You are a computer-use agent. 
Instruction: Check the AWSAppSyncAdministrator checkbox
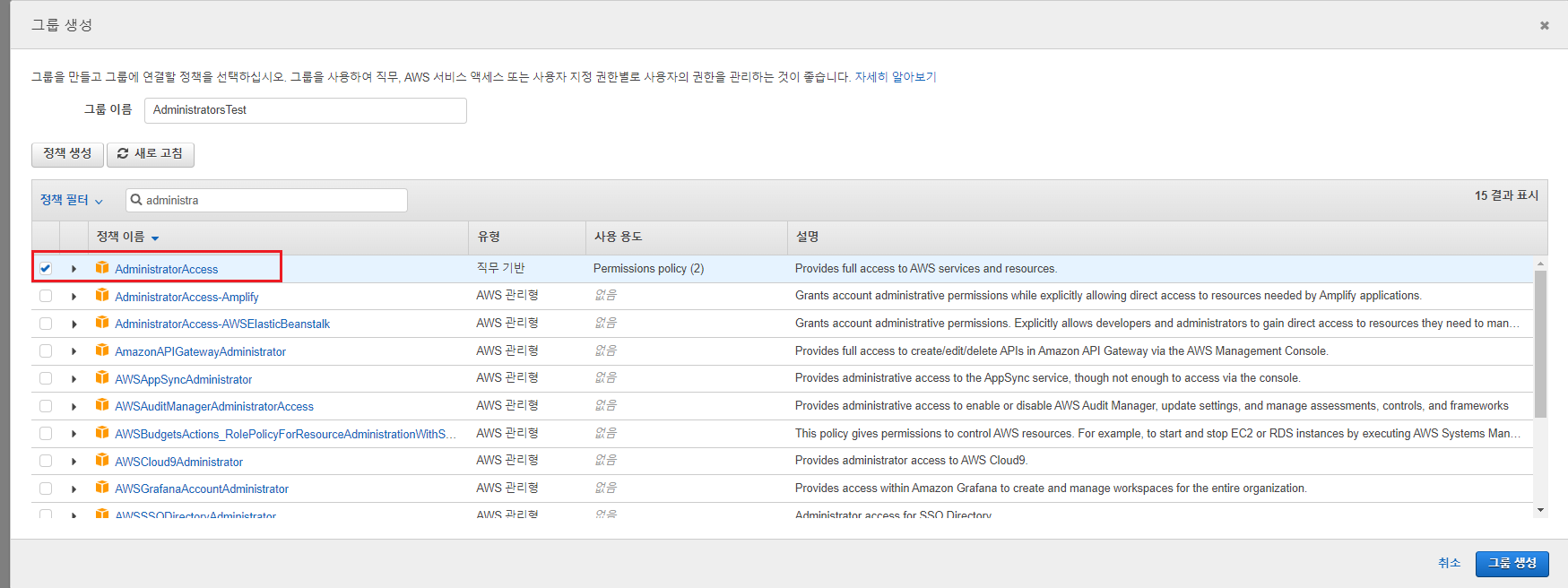pos(46,378)
